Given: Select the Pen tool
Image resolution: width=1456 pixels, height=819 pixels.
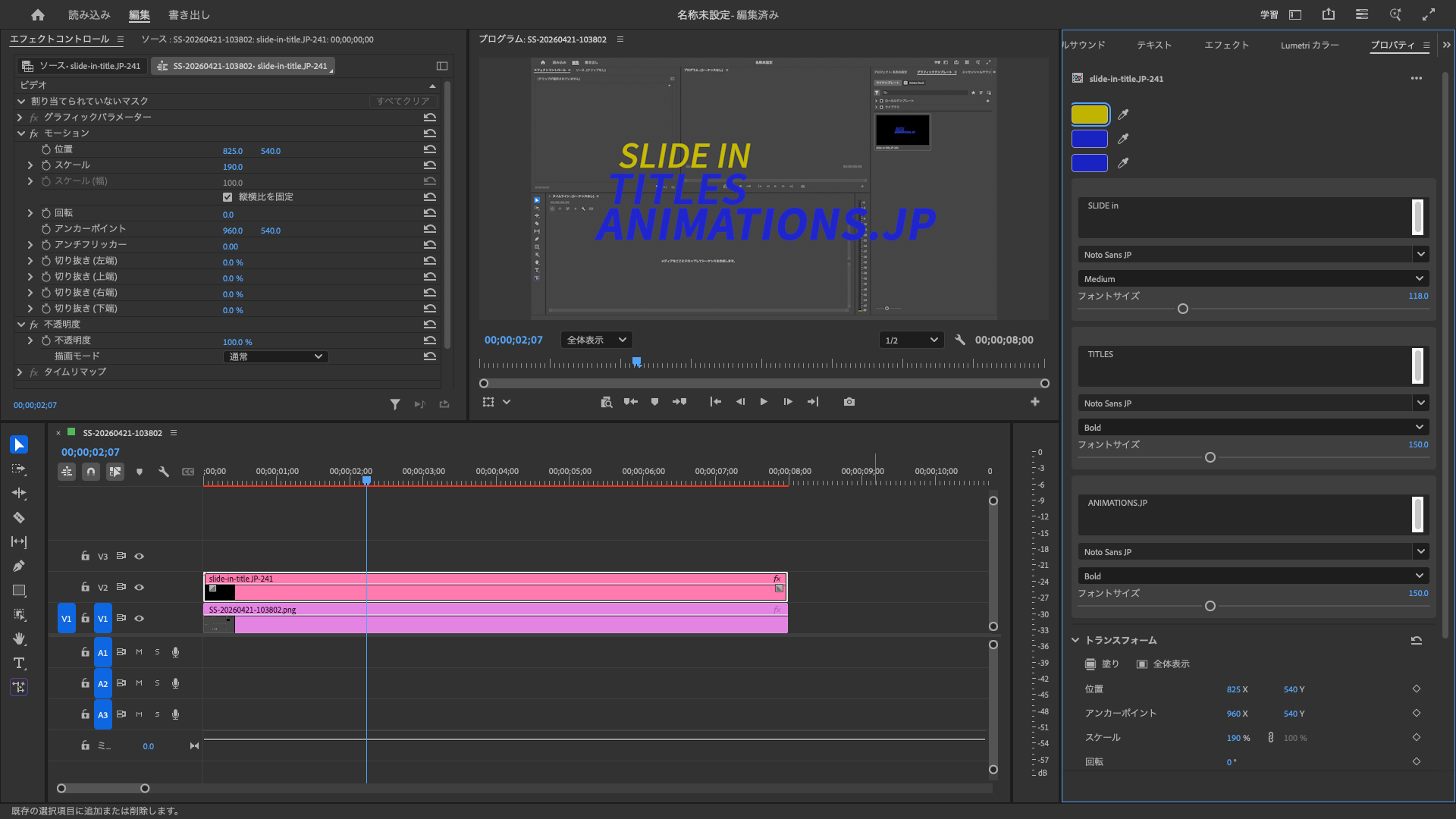Looking at the screenshot, I should [x=19, y=566].
